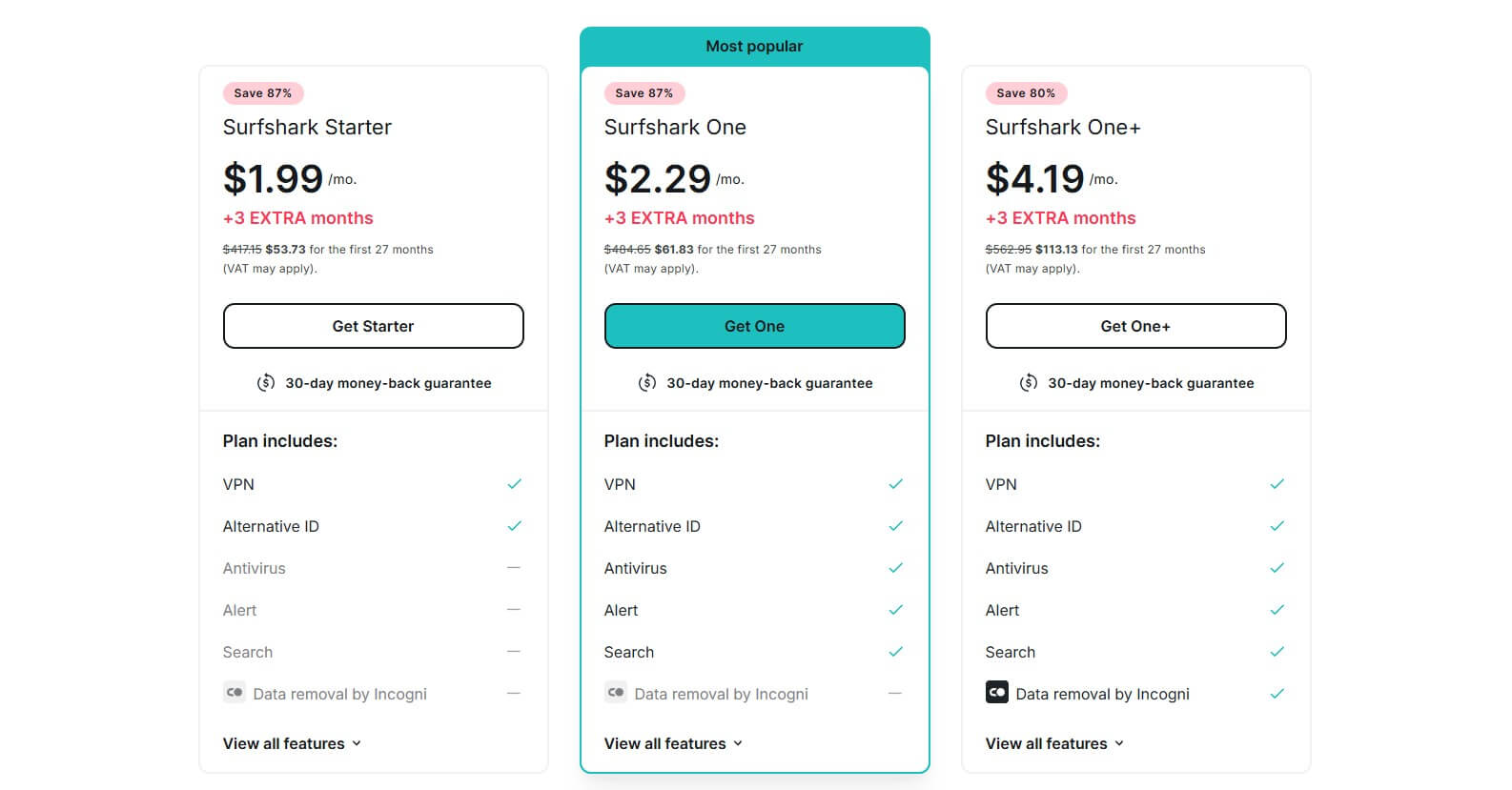The image size is (1512, 790).
Task: Click the Get Starter button
Action: point(373,325)
